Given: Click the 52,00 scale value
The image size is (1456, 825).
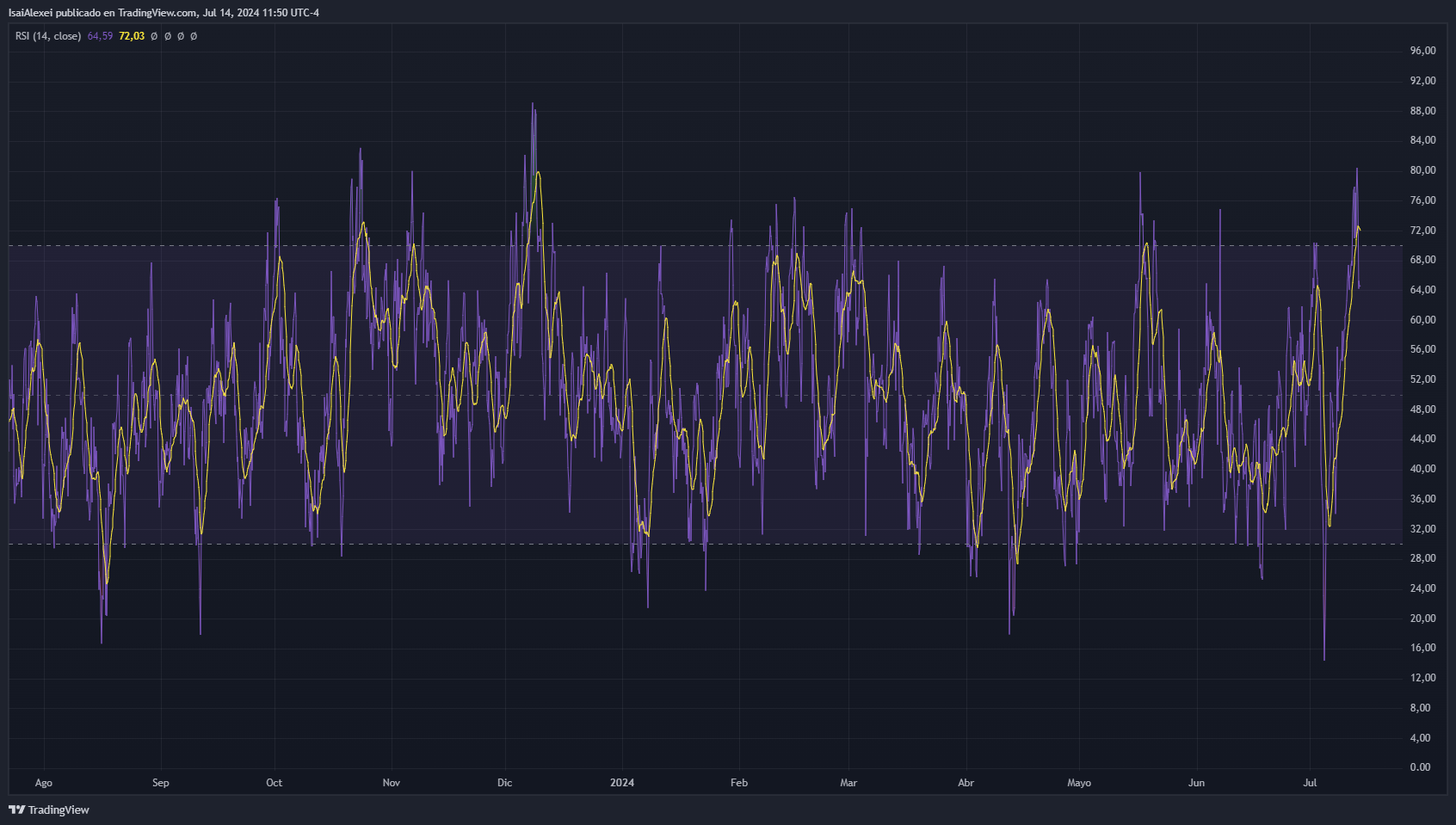Looking at the screenshot, I should tap(1423, 379).
